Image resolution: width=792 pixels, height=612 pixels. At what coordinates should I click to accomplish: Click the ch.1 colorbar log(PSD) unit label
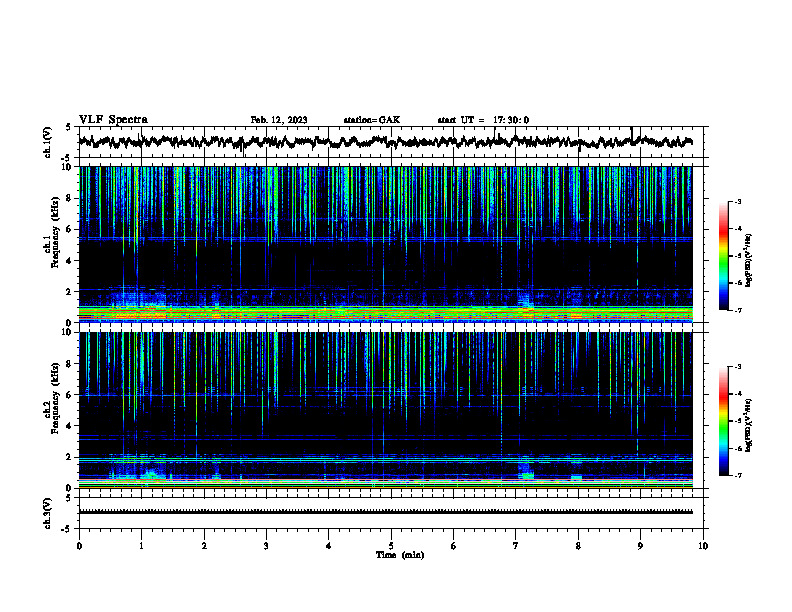tap(749, 260)
